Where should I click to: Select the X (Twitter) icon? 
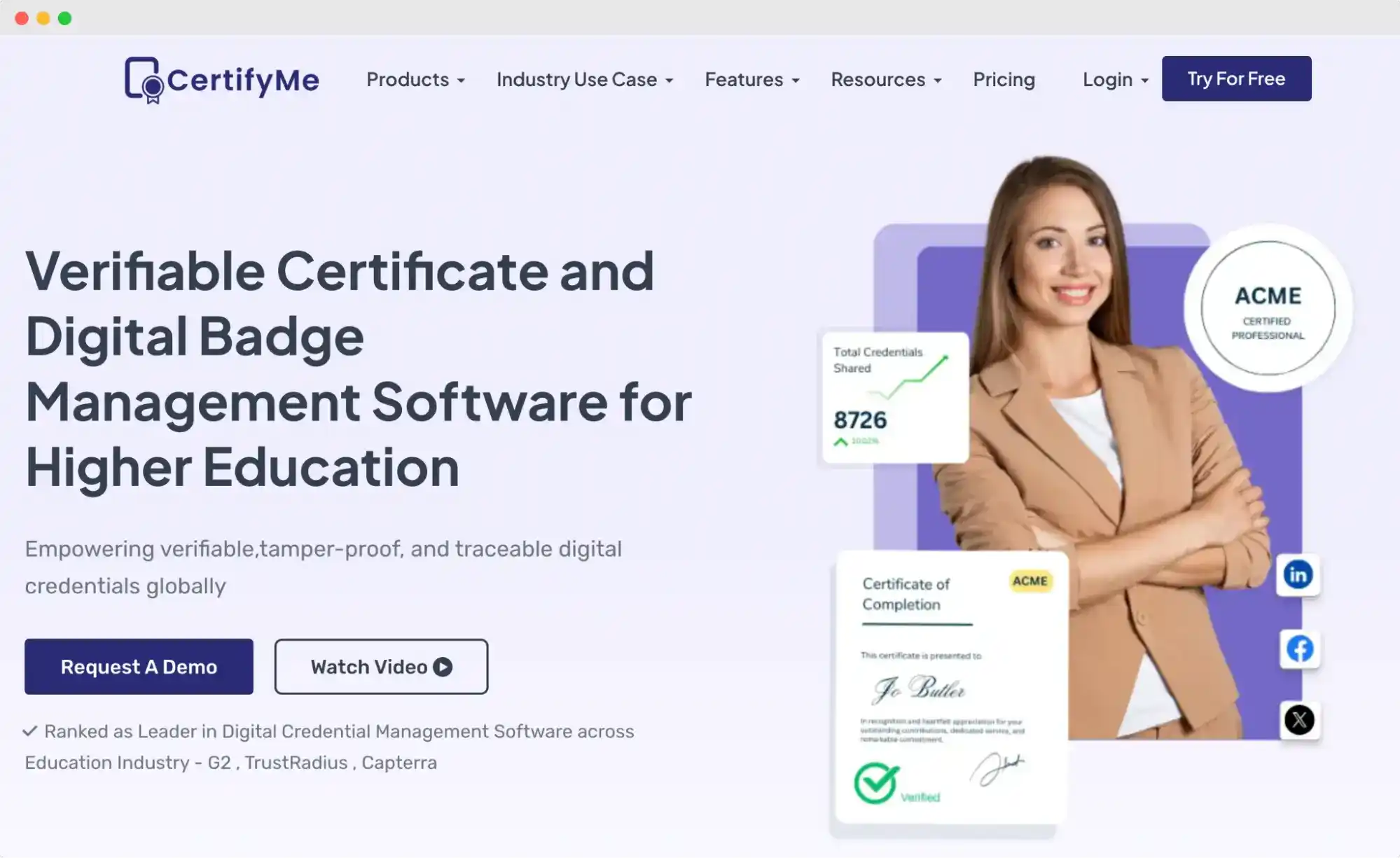[x=1300, y=720]
